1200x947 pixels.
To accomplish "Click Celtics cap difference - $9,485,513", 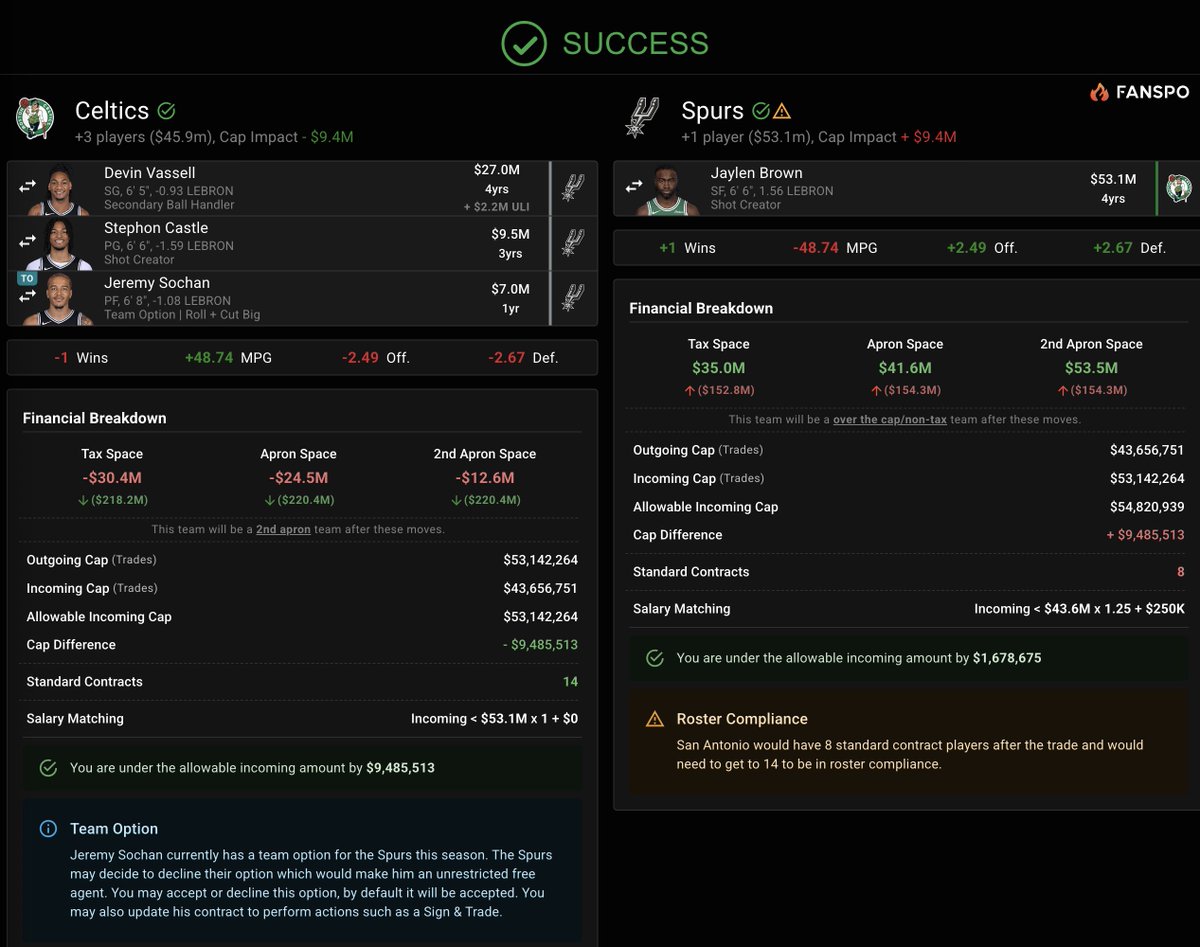I will pyautogui.click(x=541, y=645).
